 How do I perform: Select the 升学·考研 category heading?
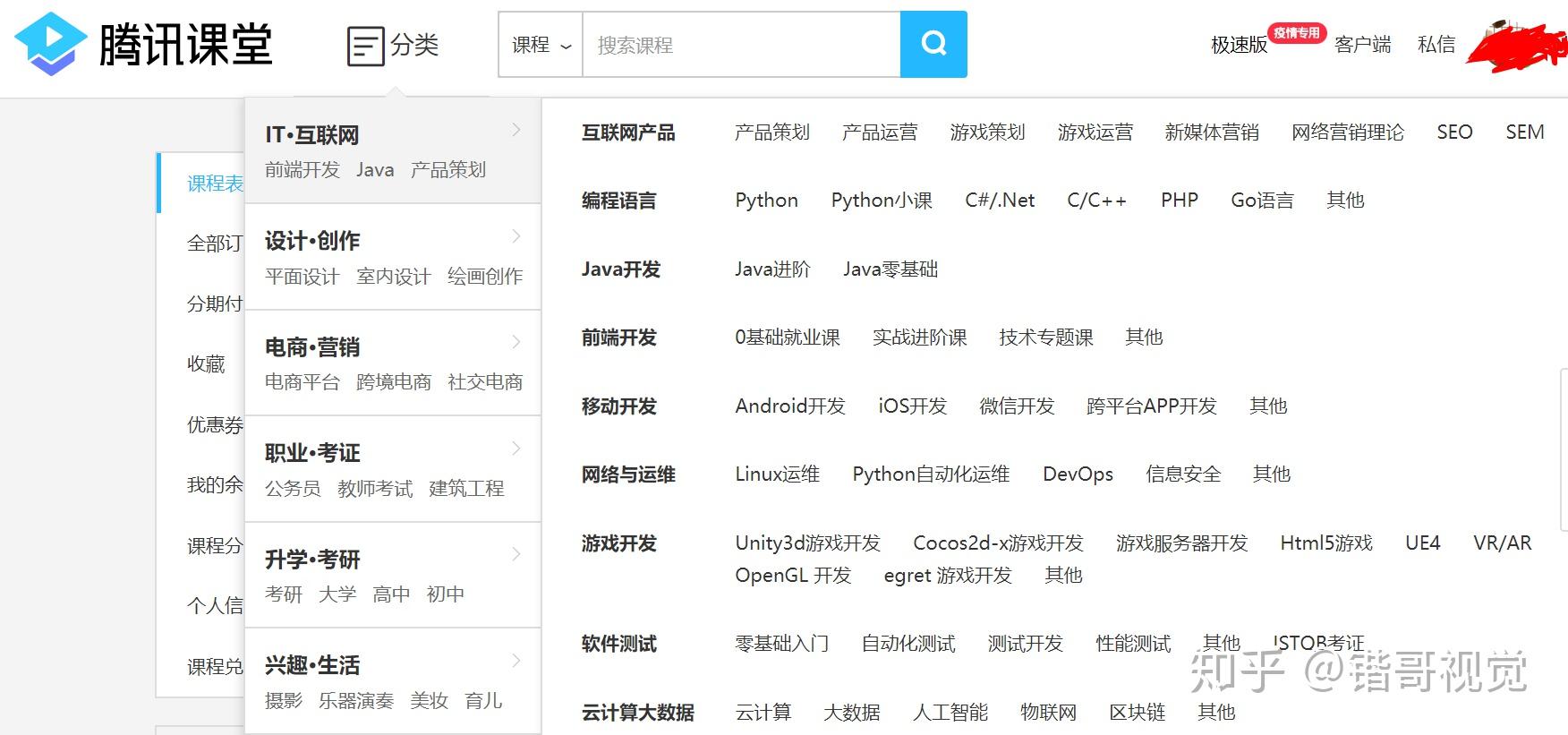point(312,560)
